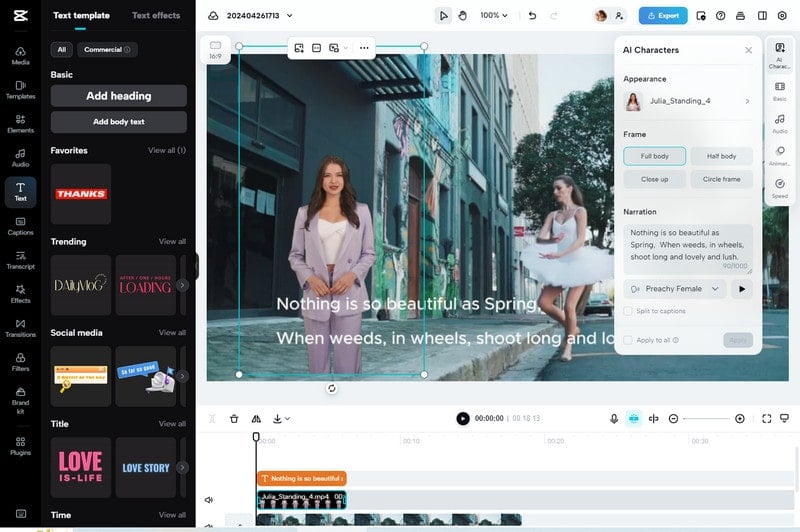Open the 100% zoom level dropdown
The height and width of the screenshot is (532, 800).
tap(494, 16)
